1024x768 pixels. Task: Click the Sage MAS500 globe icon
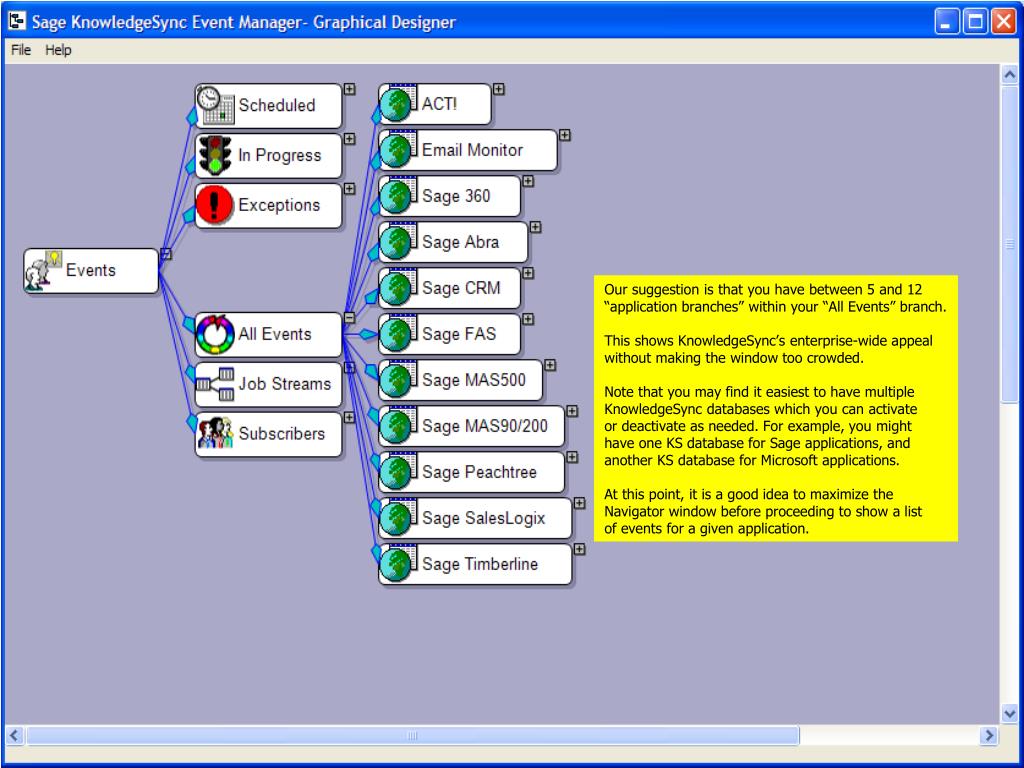click(x=398, y=379)
